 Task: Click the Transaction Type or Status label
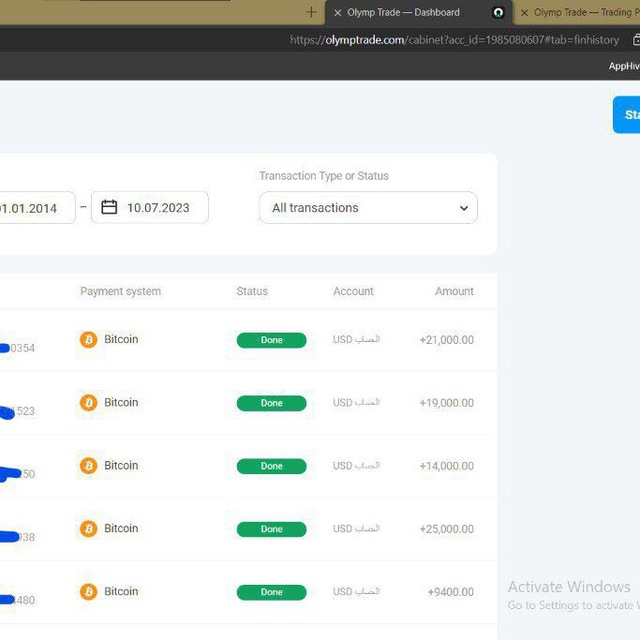pyautogui.click(x=324, y=176)
